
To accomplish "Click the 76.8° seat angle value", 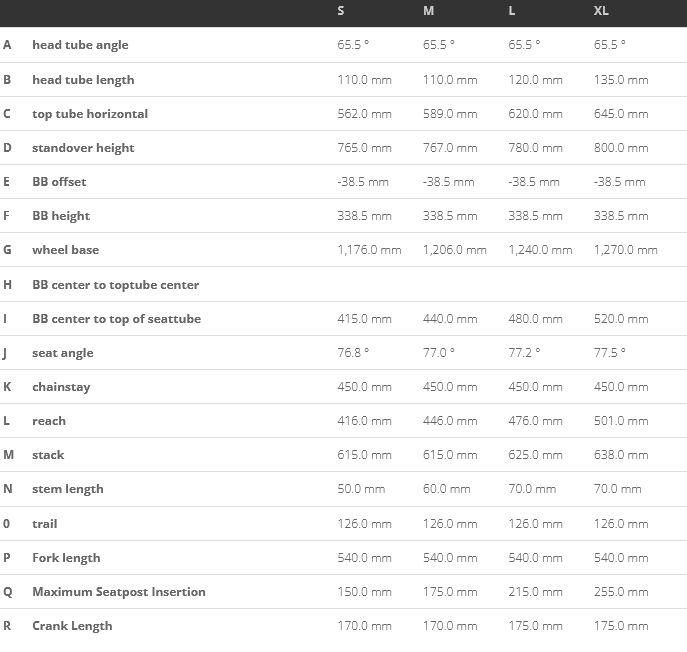I will click(x=353, y=353).
